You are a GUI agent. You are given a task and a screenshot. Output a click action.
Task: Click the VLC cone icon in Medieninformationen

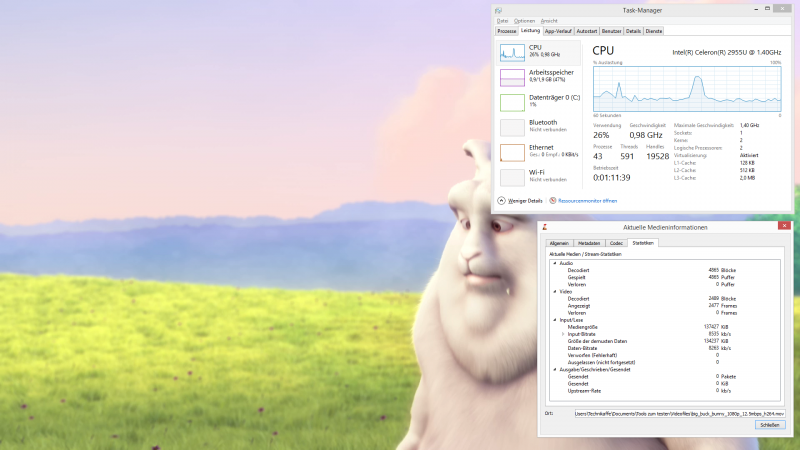545,227
